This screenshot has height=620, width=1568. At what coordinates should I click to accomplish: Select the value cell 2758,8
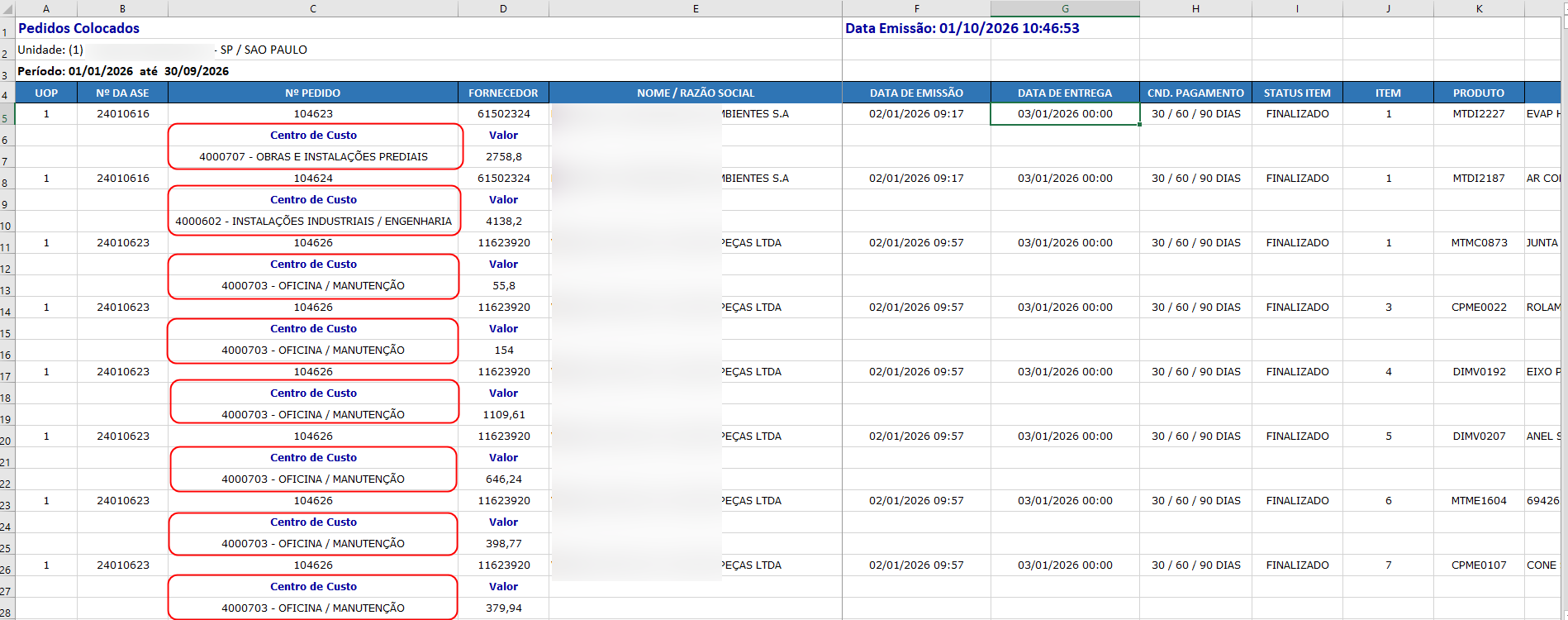(x=503, y=157)
